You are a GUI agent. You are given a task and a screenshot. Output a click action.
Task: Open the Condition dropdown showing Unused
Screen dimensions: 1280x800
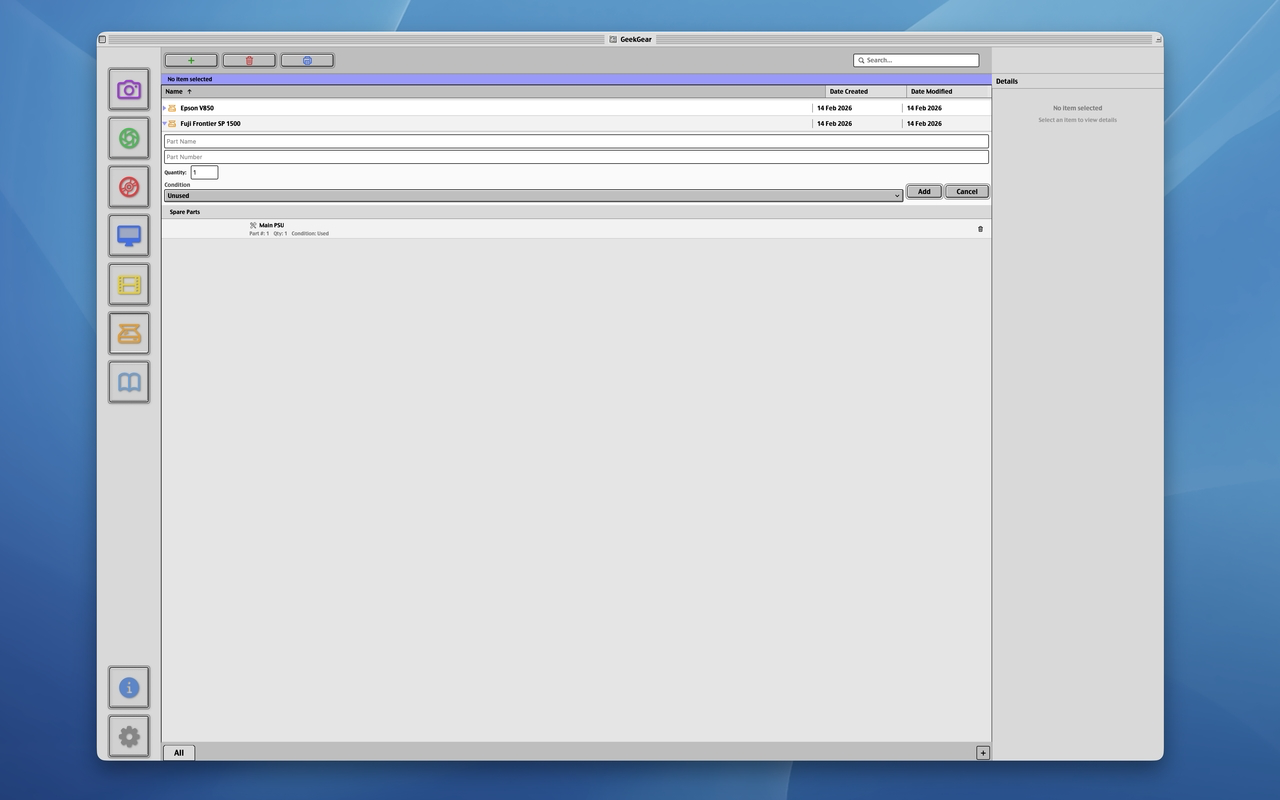(533, 196)
